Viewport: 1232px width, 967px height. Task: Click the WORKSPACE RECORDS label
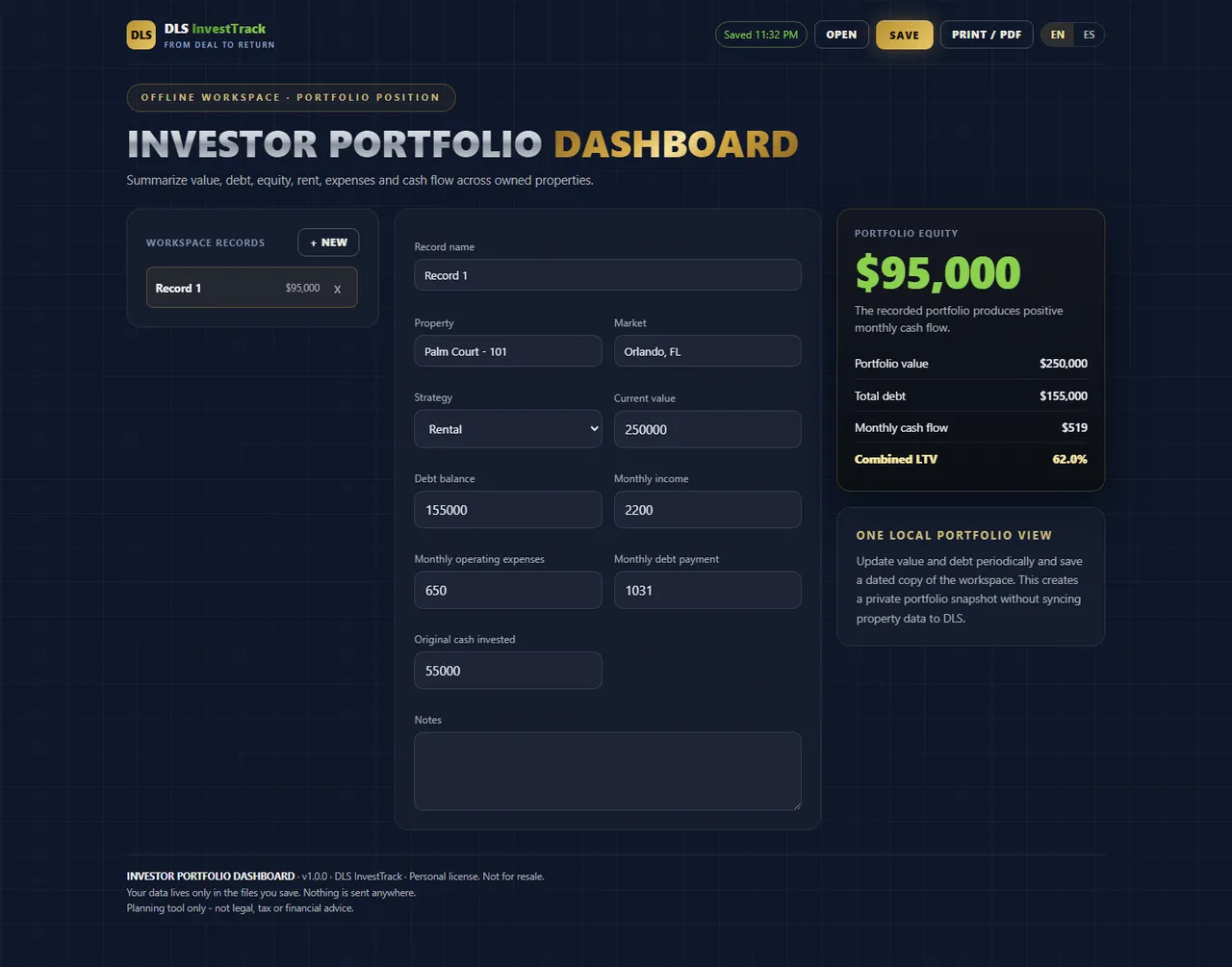coord(205,242)
